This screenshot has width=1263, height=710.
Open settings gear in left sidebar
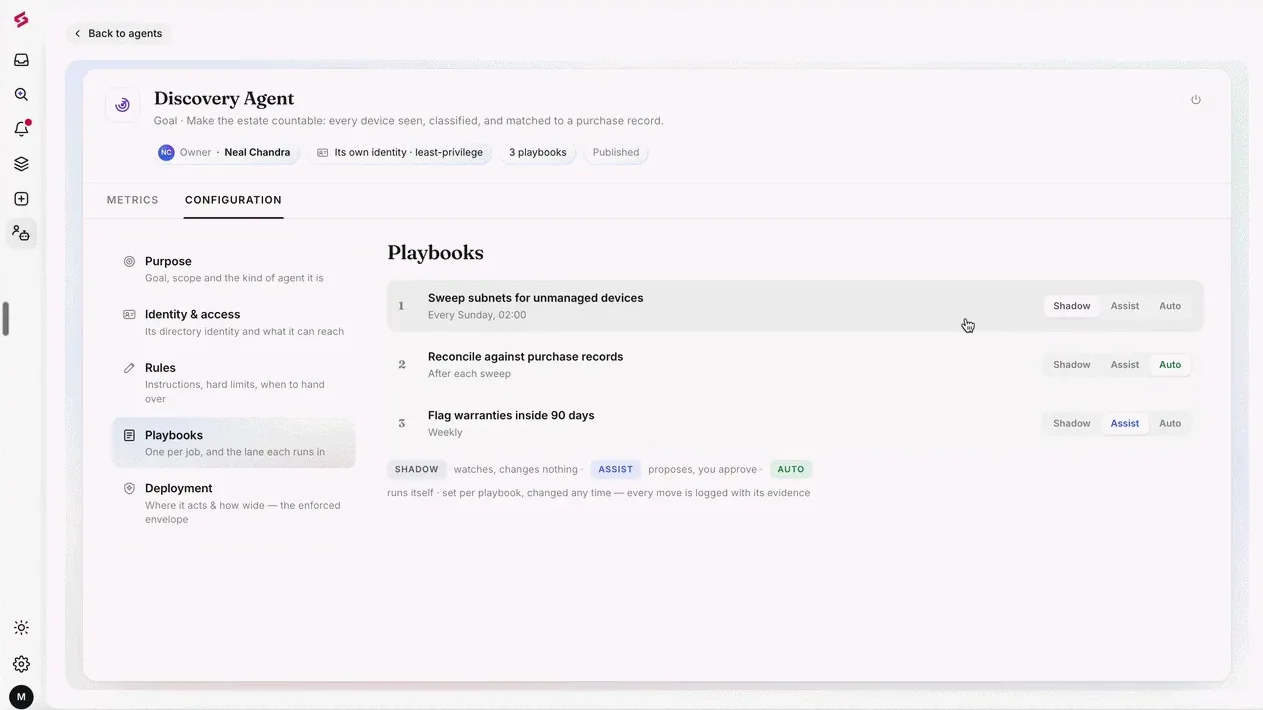[x=21, y=664]
